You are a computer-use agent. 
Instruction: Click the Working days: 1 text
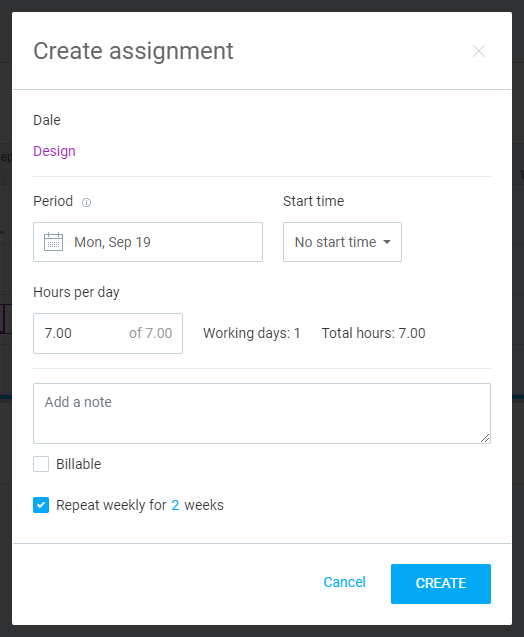(x=252, y=333)
